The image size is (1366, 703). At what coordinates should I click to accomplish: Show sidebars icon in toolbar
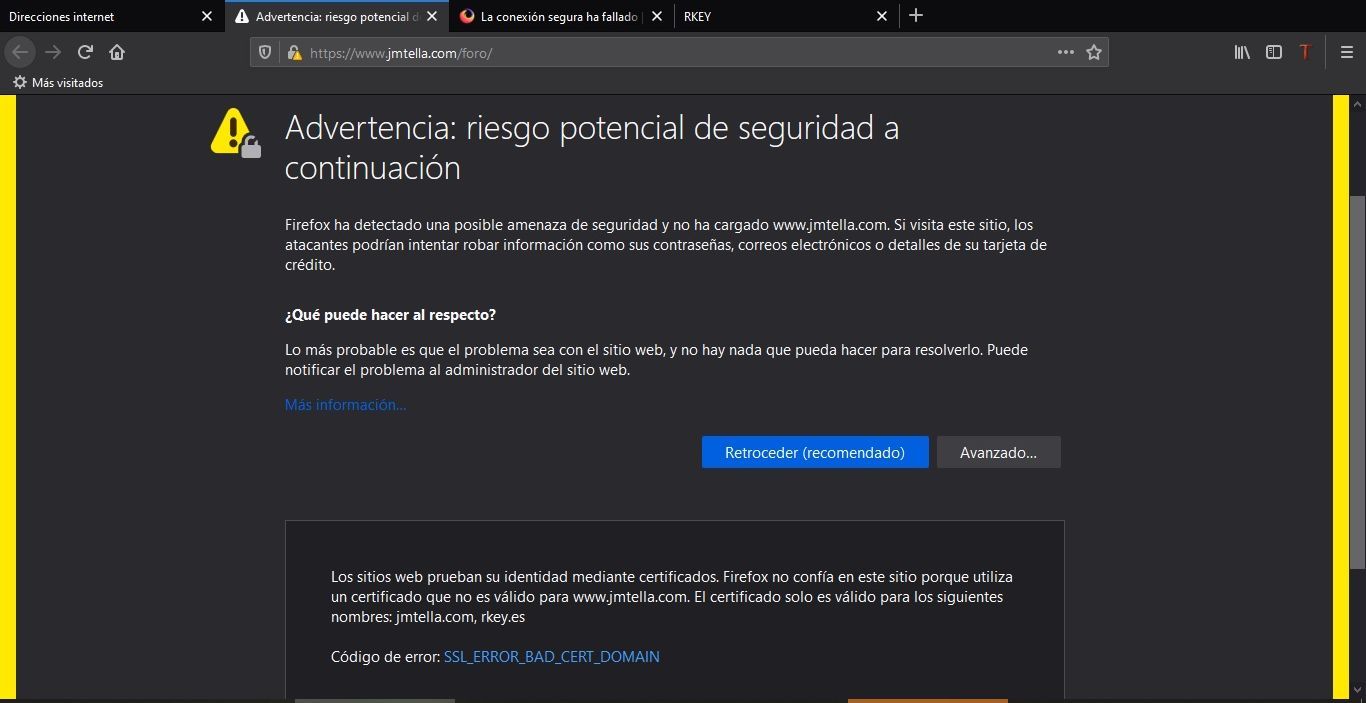pyautogui.click(x=1274, y=52)
